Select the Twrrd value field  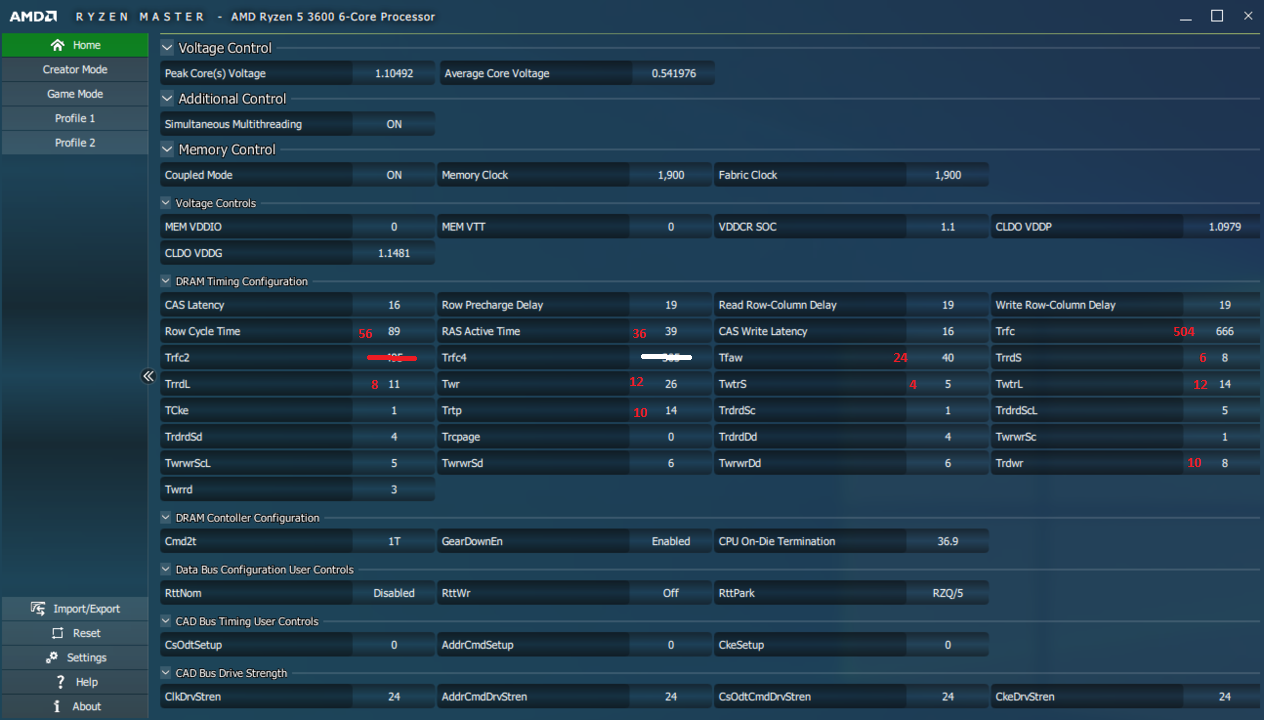(394, 489)
